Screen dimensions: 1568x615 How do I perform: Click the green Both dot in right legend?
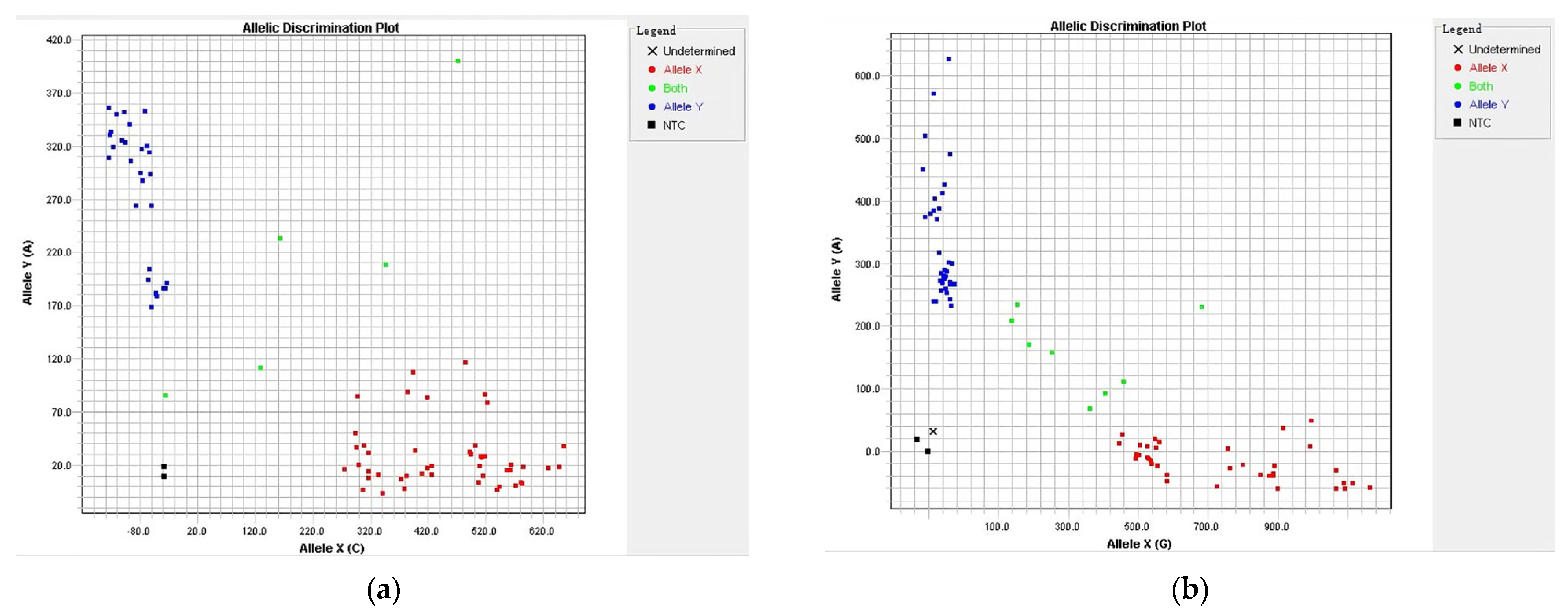coord(1458,86)
